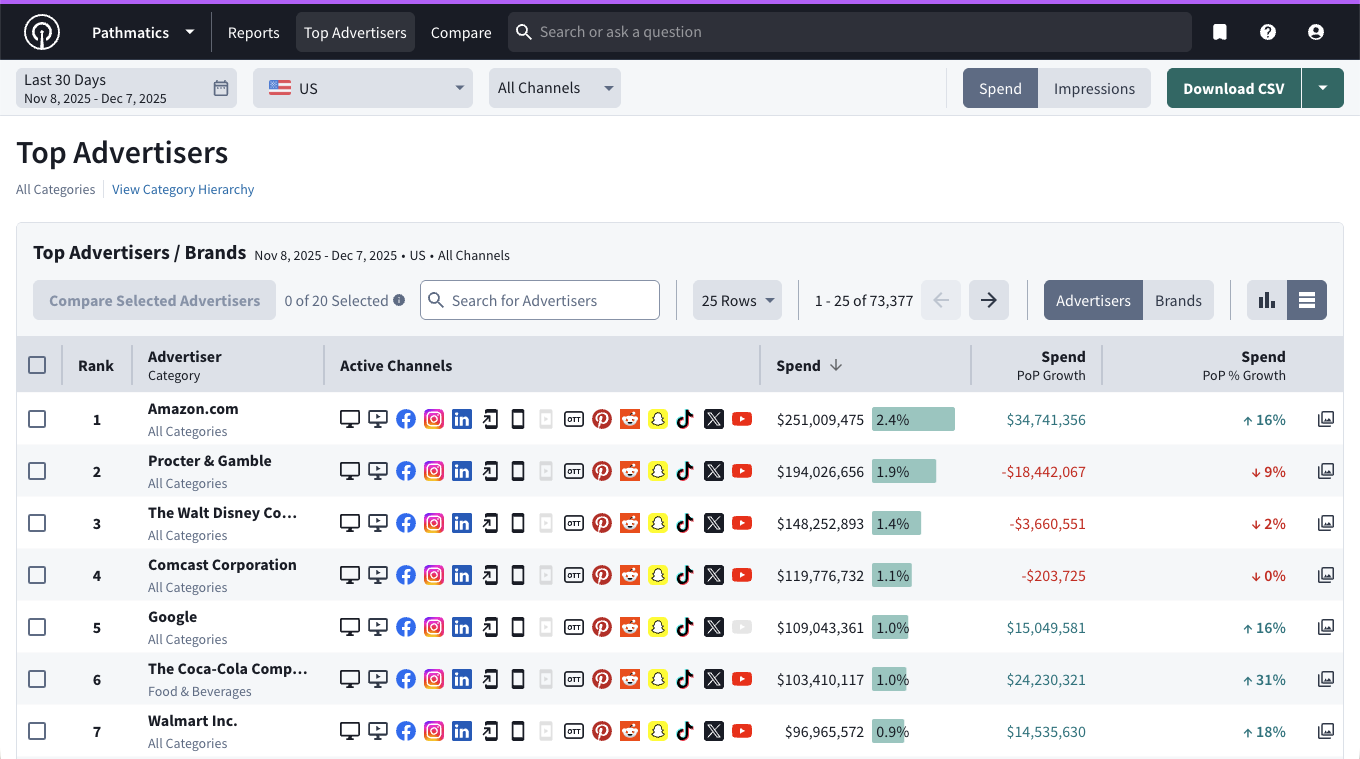This screenshot has height=759, width=1360.
Task: Click mobile phone icon in Coca-Cola row
Action: (518, 679)
